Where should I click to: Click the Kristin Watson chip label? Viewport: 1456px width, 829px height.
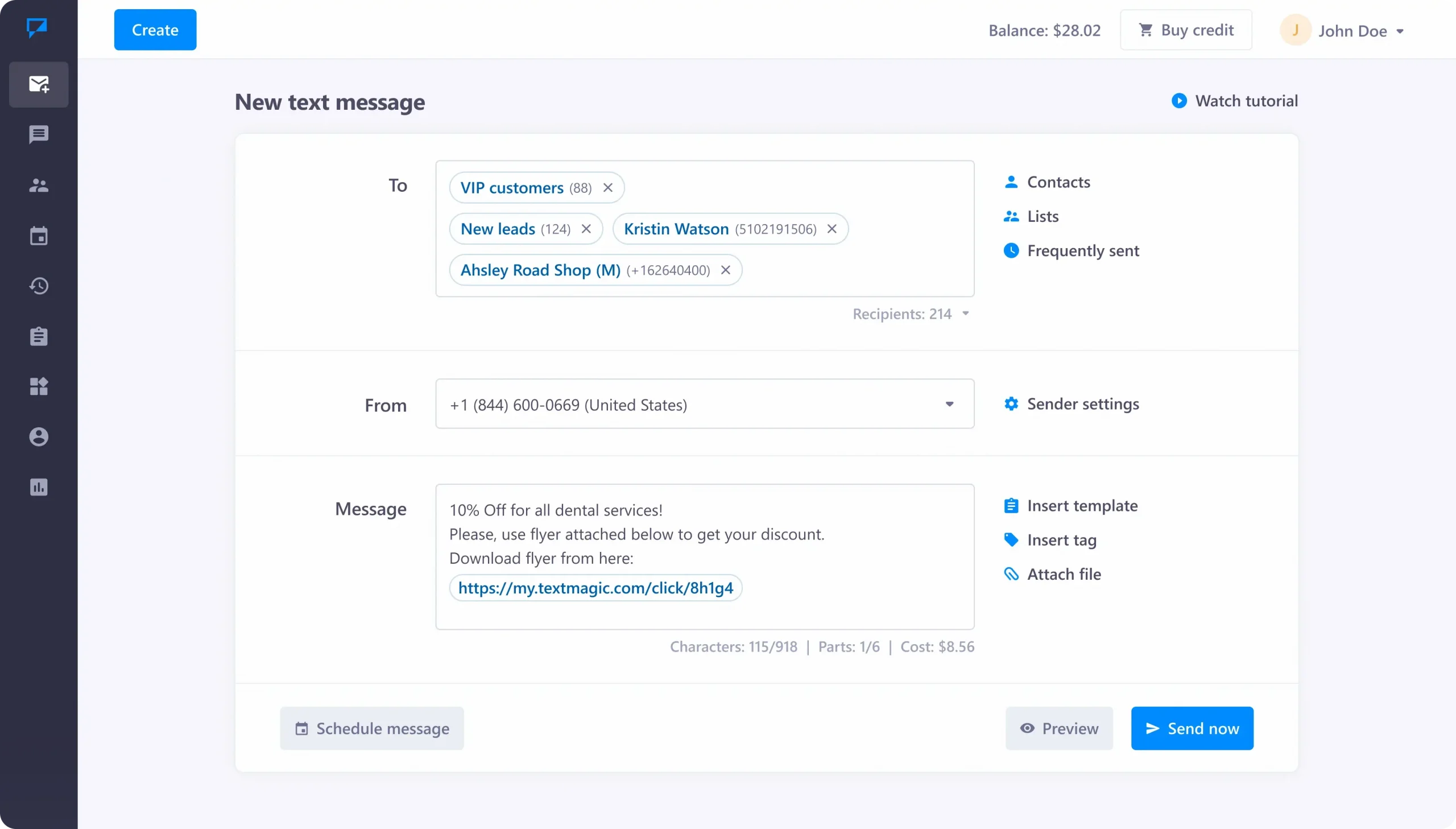point(676,229)
